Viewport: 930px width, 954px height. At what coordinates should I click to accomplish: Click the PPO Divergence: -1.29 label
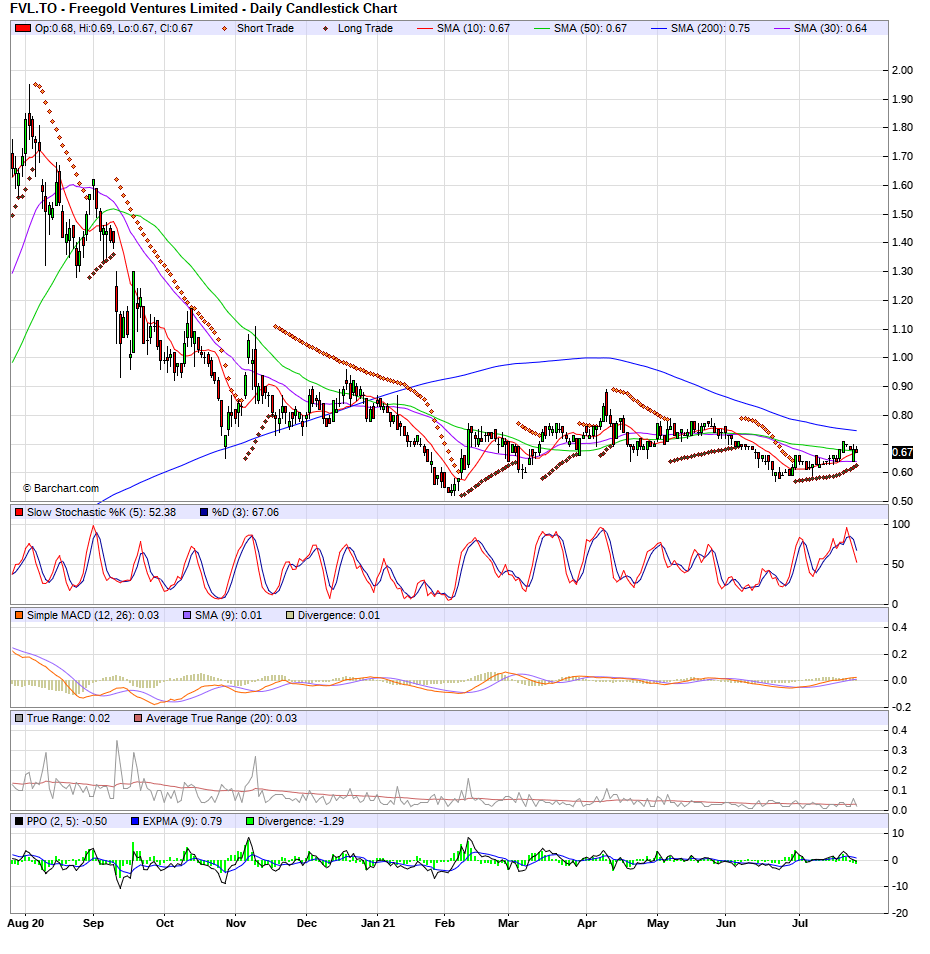click(301, 821)
